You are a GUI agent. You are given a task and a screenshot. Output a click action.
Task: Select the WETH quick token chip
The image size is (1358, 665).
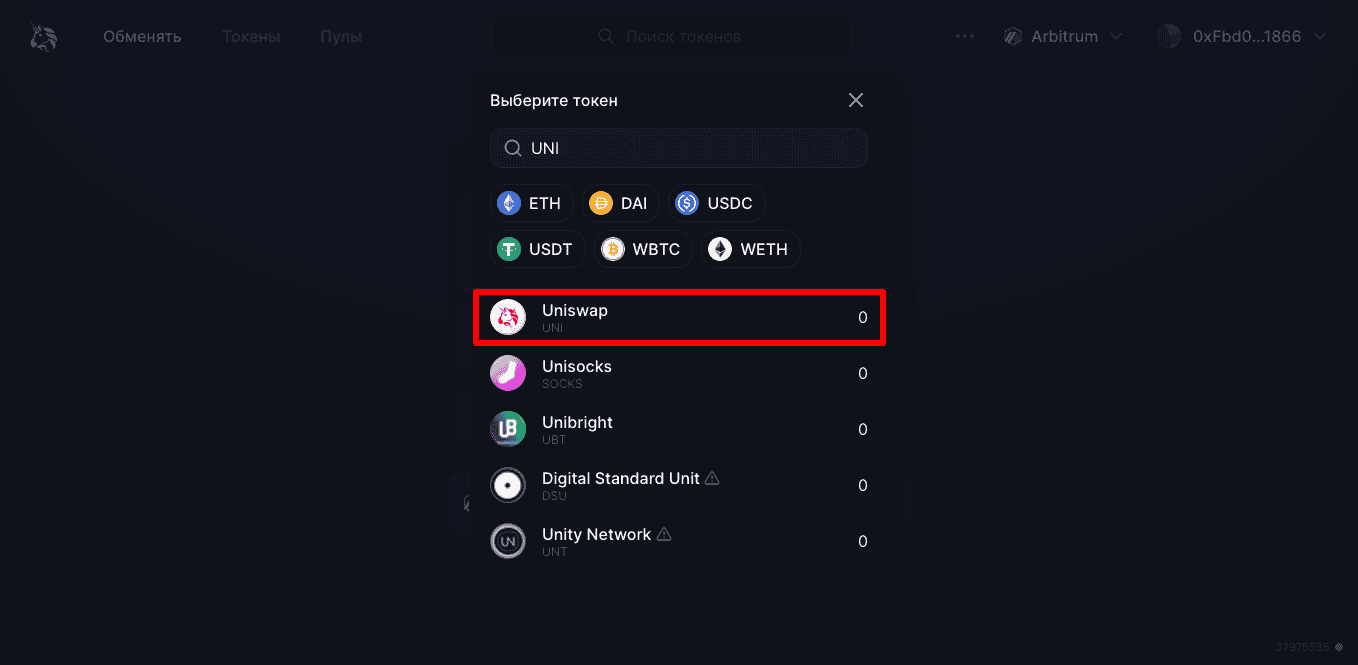tap(753, 249)
